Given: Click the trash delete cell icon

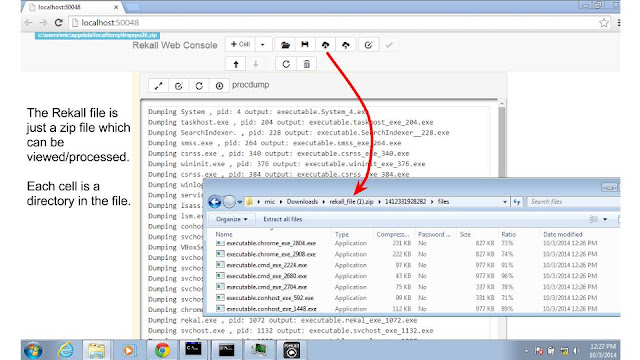Looking at the screenshot, I should (x=307, y=64).
